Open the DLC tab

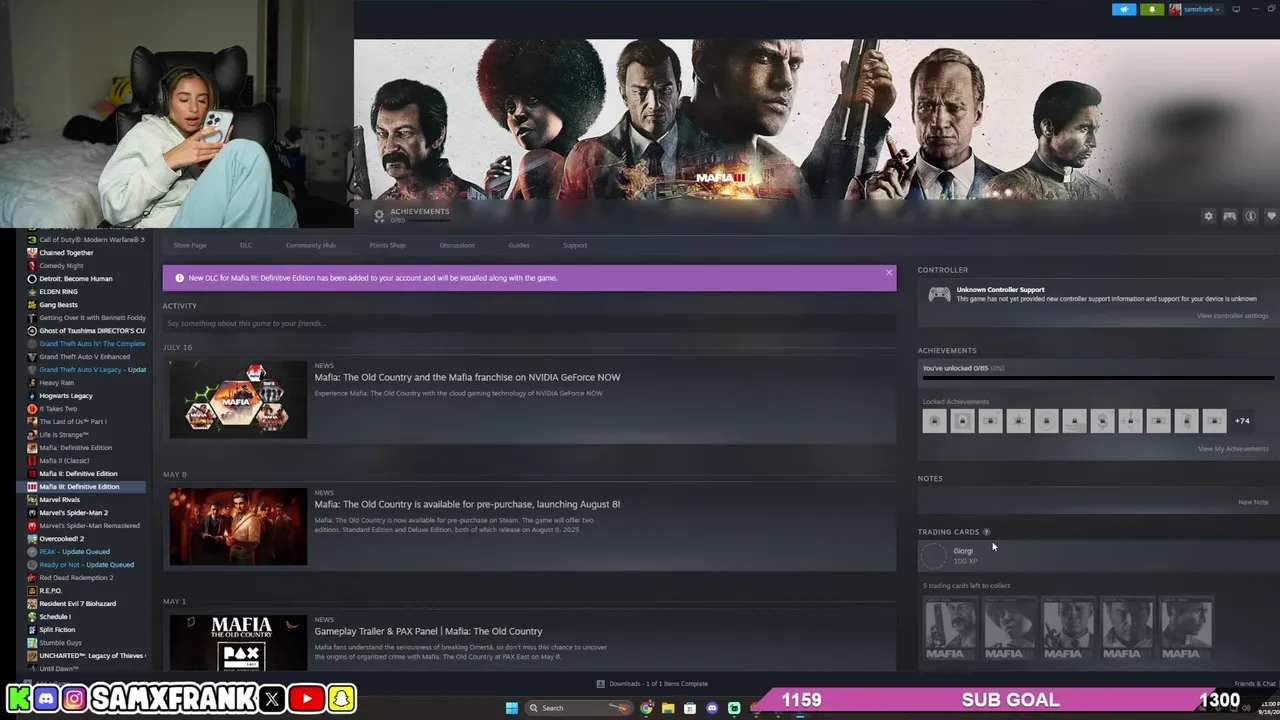[x=246, y=245]
